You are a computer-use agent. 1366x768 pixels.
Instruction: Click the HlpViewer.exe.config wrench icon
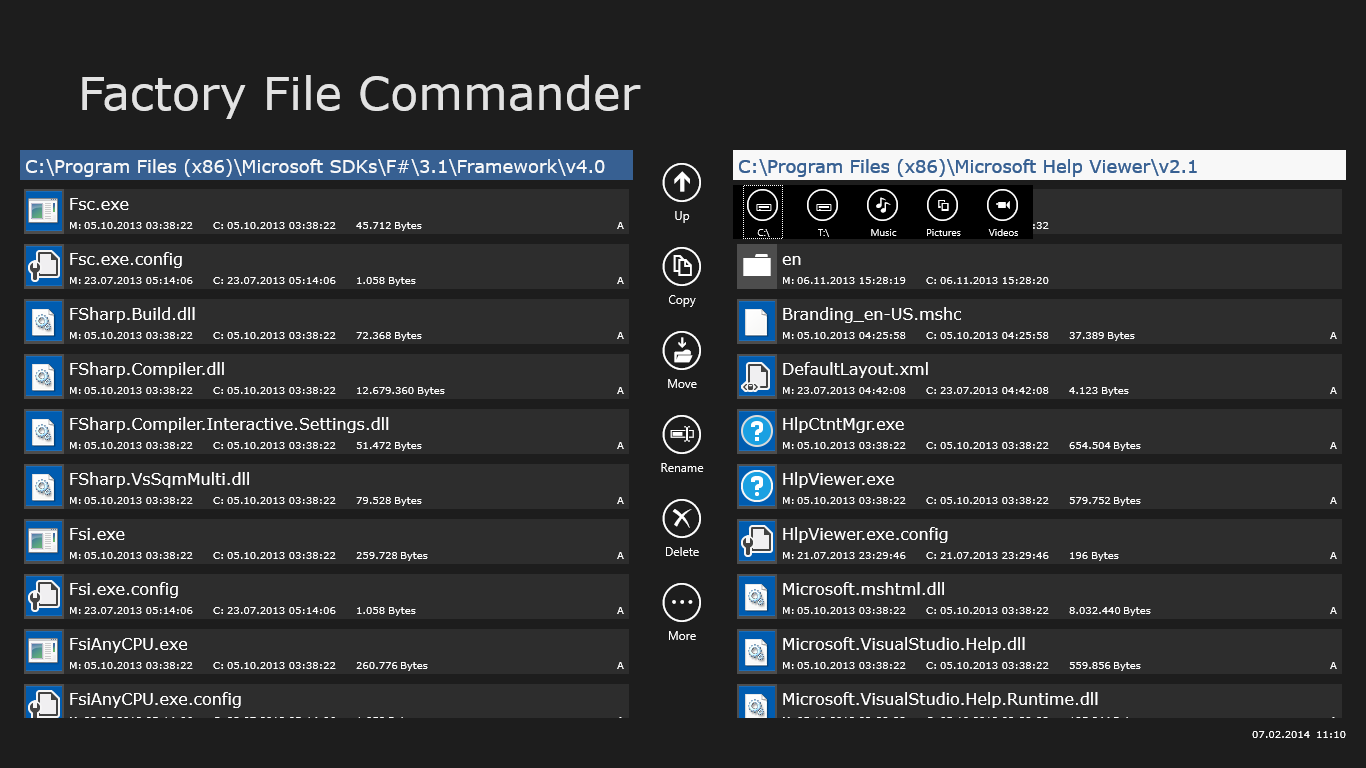[757, 541]
